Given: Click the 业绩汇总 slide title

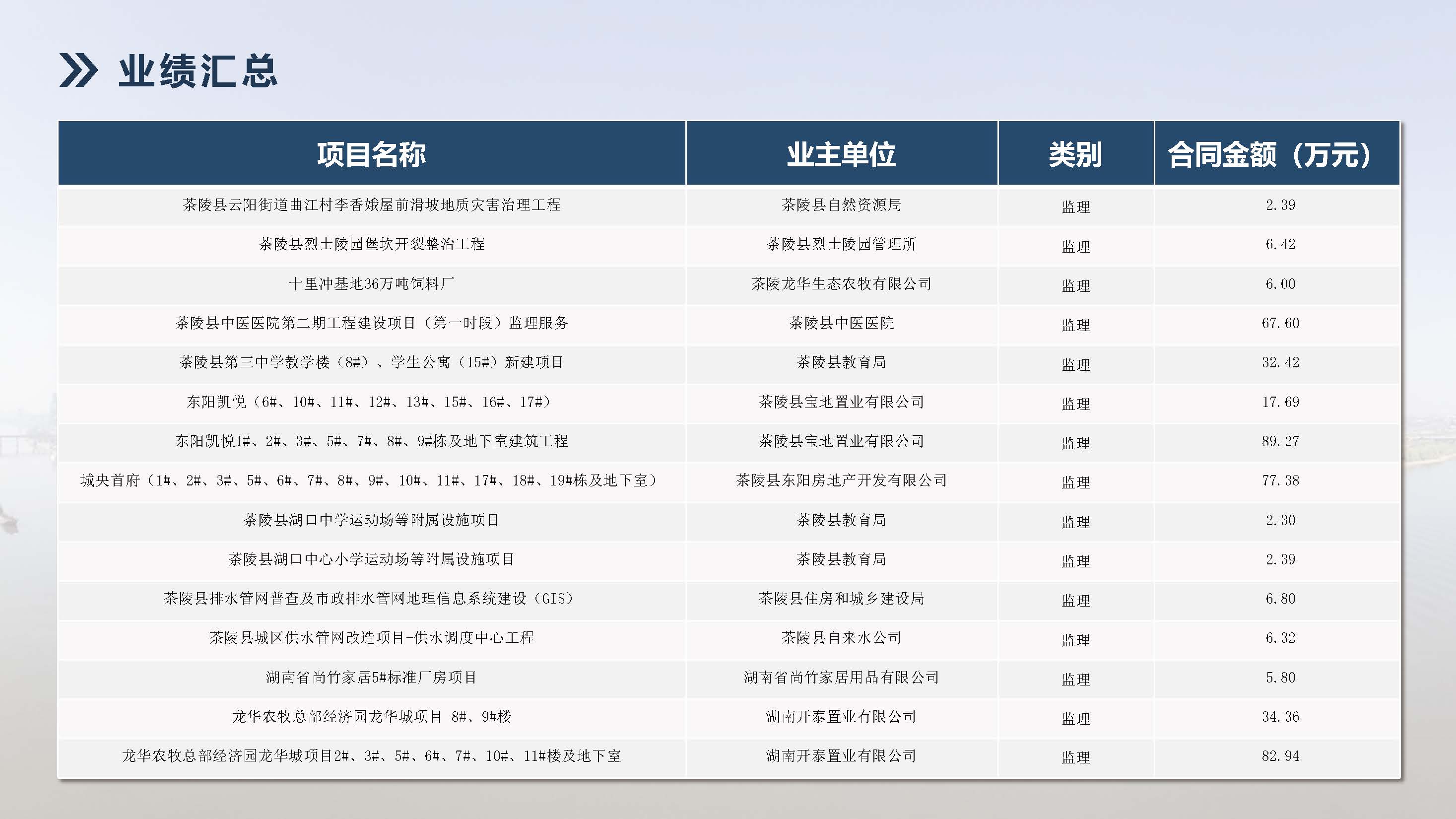Looking at the screenshot, I should click(x=198, y=70).
